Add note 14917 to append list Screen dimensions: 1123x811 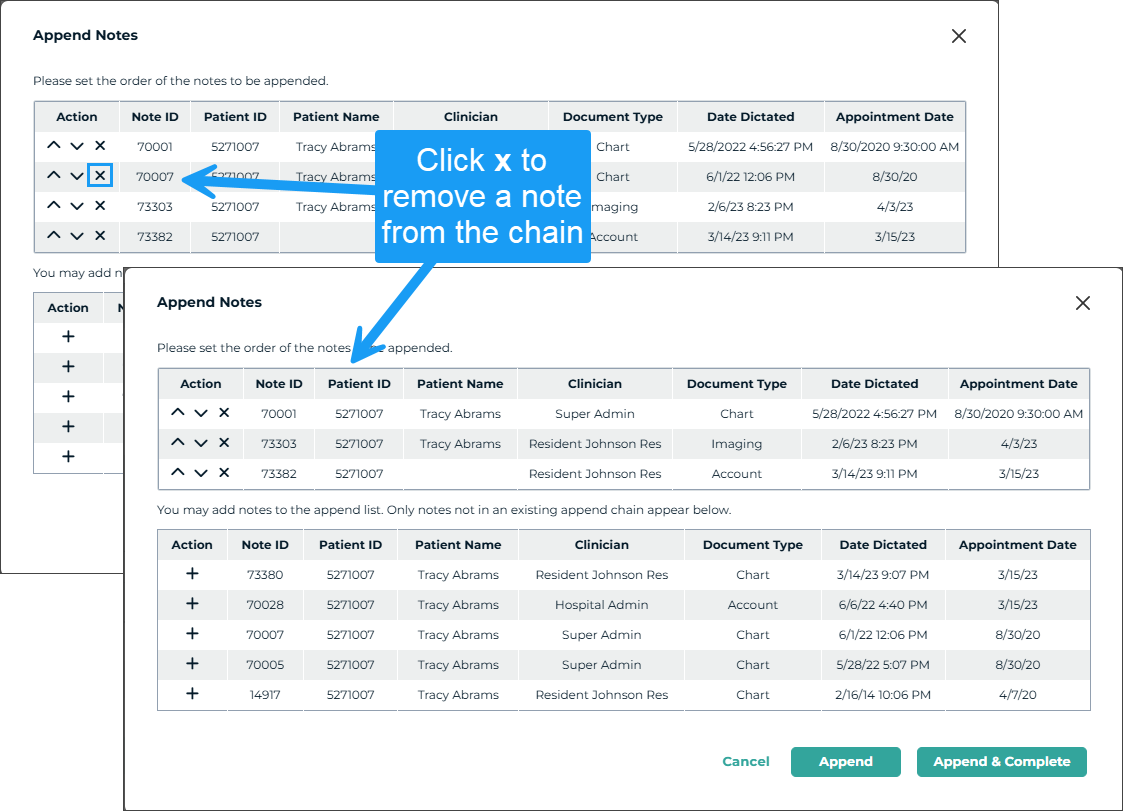pyautogui.click(x=192, y=694)
